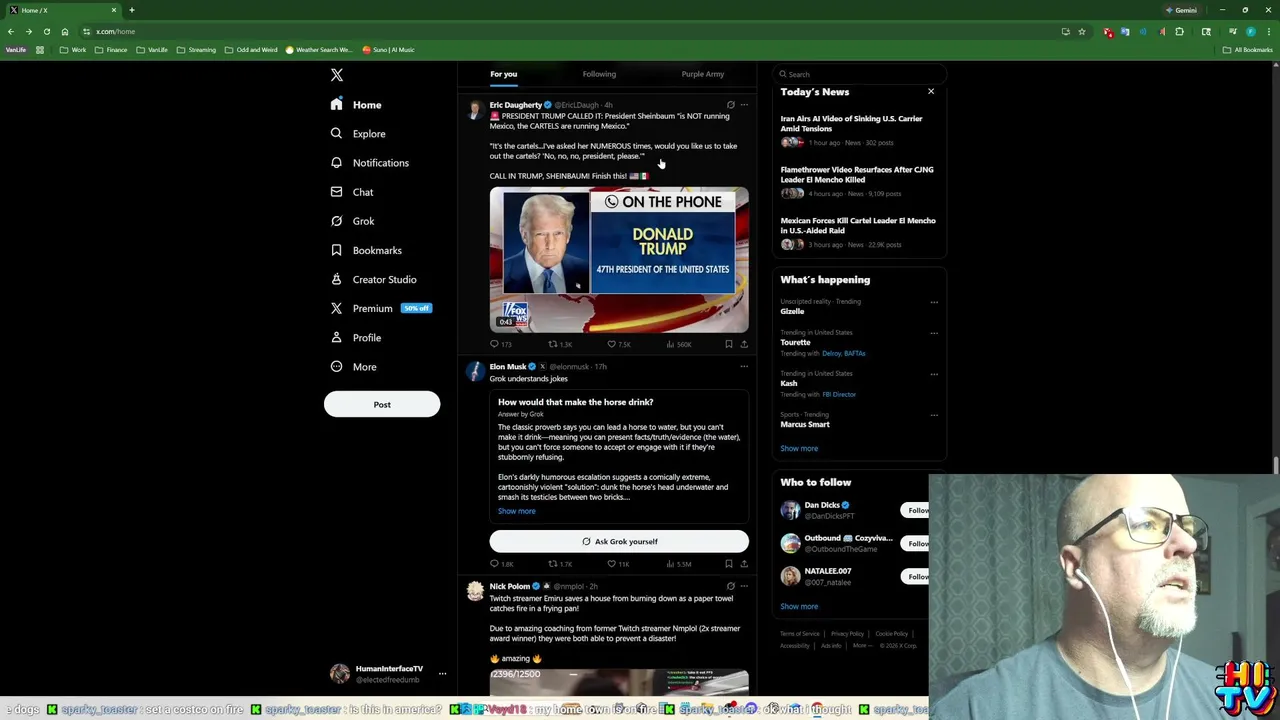This screenshot has width=1280, height=720.
Task: Open Eric Daugherty's profile avatar
Action: click(475, 111)
